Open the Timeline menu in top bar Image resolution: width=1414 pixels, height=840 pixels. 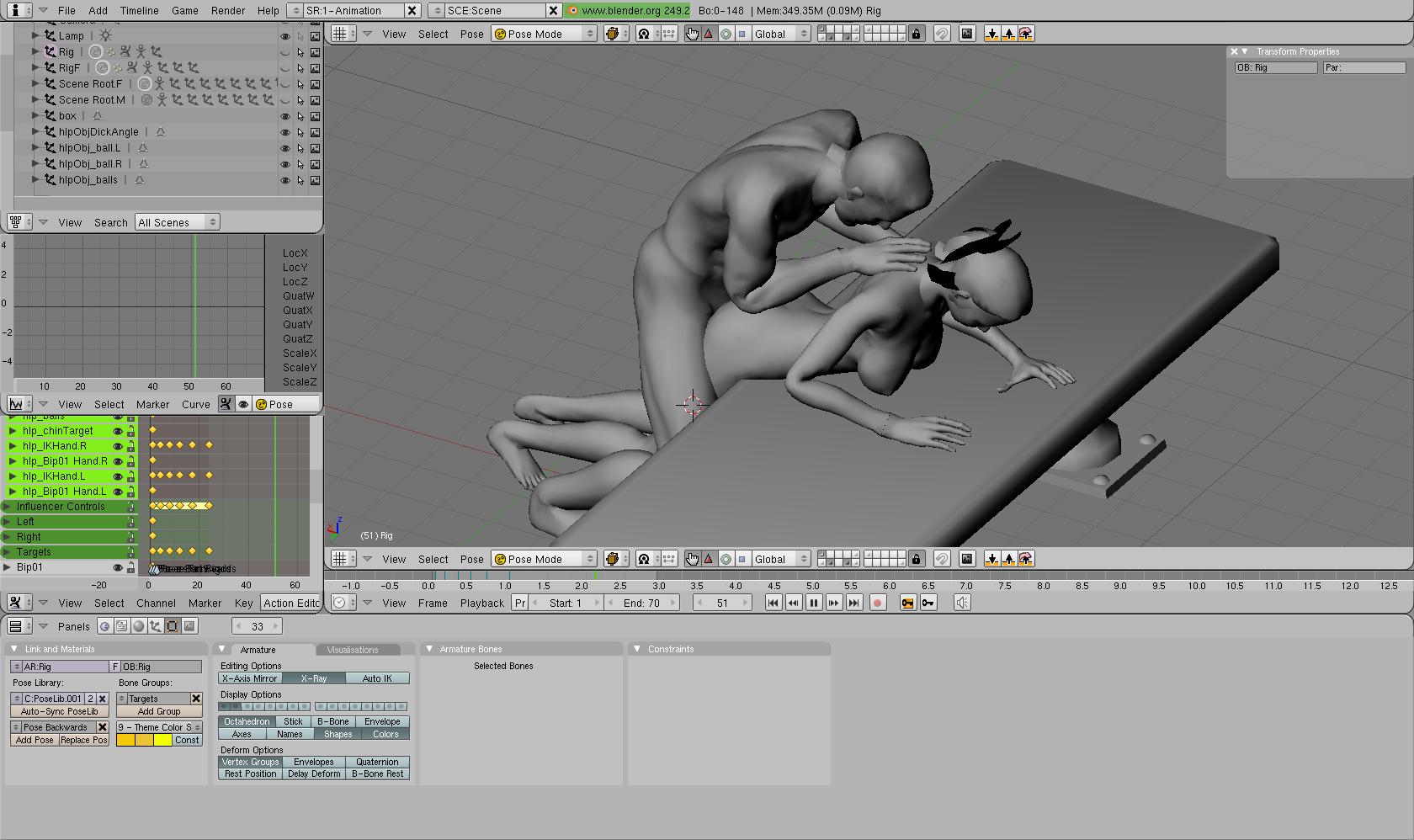pos(139,10)
